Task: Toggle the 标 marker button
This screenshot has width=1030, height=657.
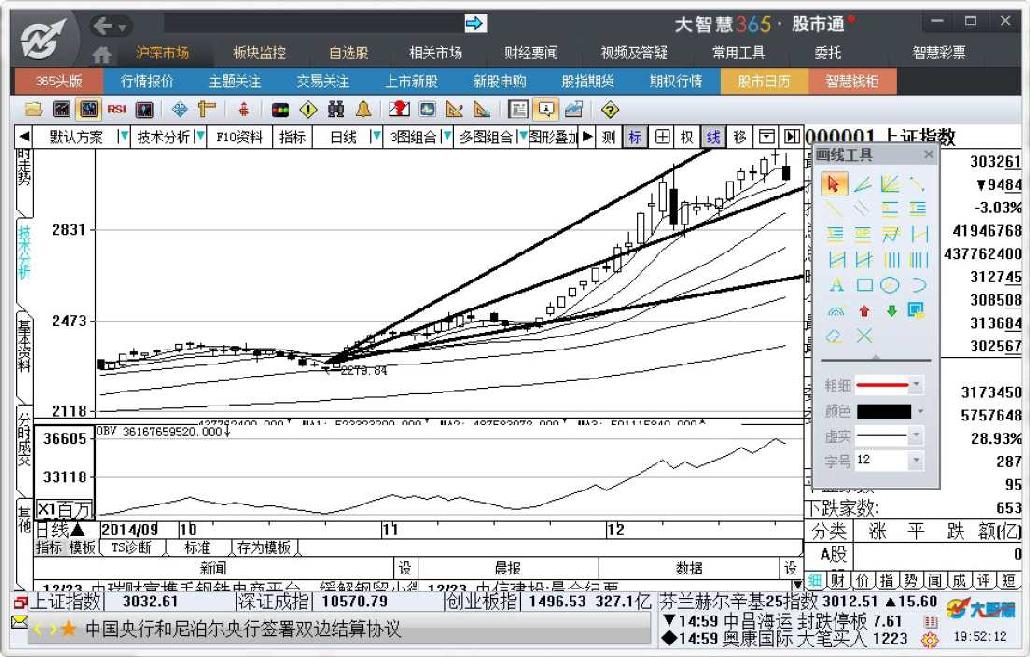Action: (635, 137)
